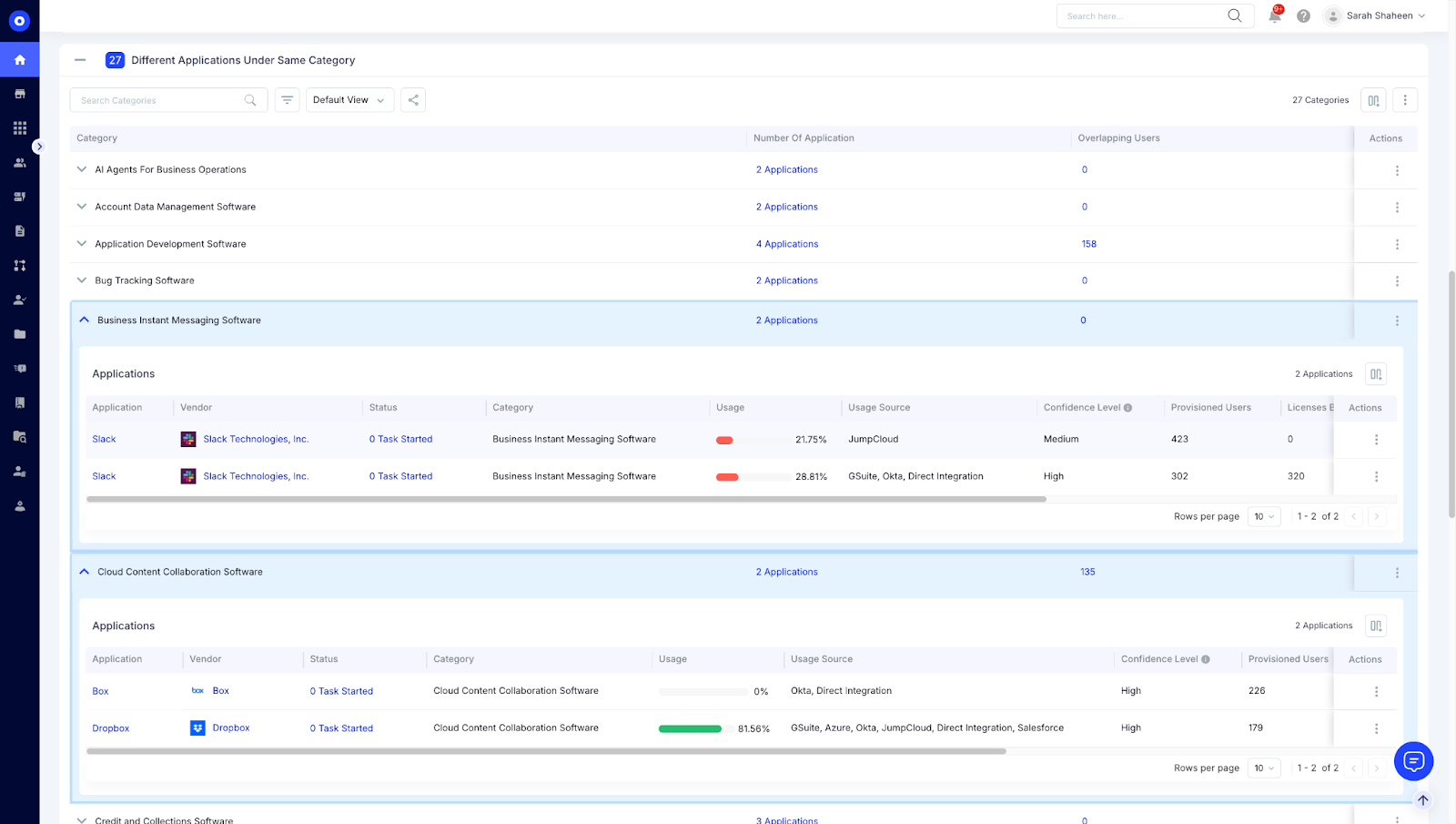1456x824 pixels.
Task: Open column settings in Cloud Content applications table
Action: pos(1376,626)
